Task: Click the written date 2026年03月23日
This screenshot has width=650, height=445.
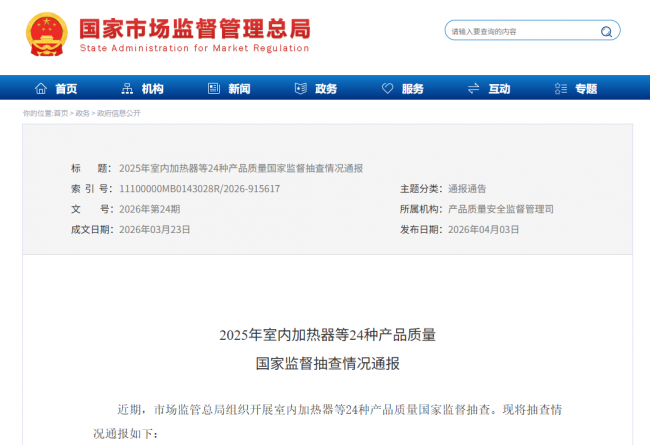Action: pyautogui.click(x=155, y=229)
